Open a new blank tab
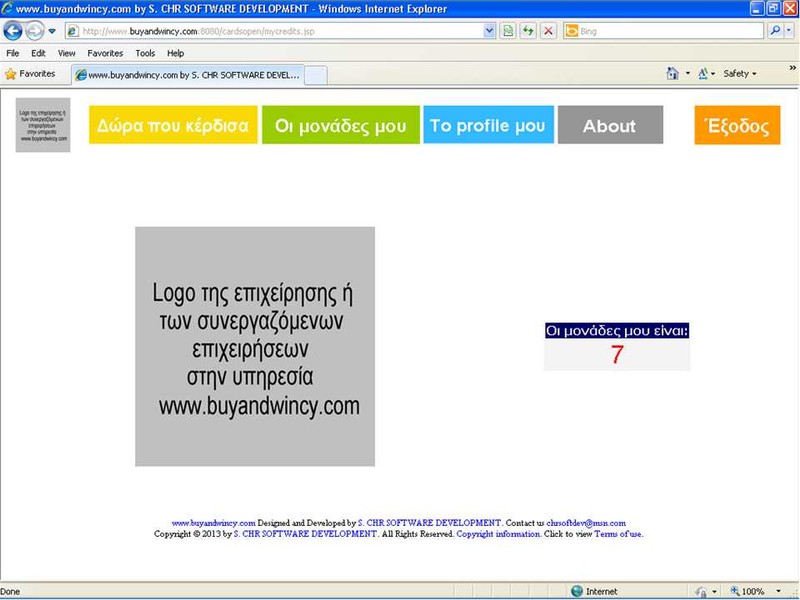 click(316, 76)
